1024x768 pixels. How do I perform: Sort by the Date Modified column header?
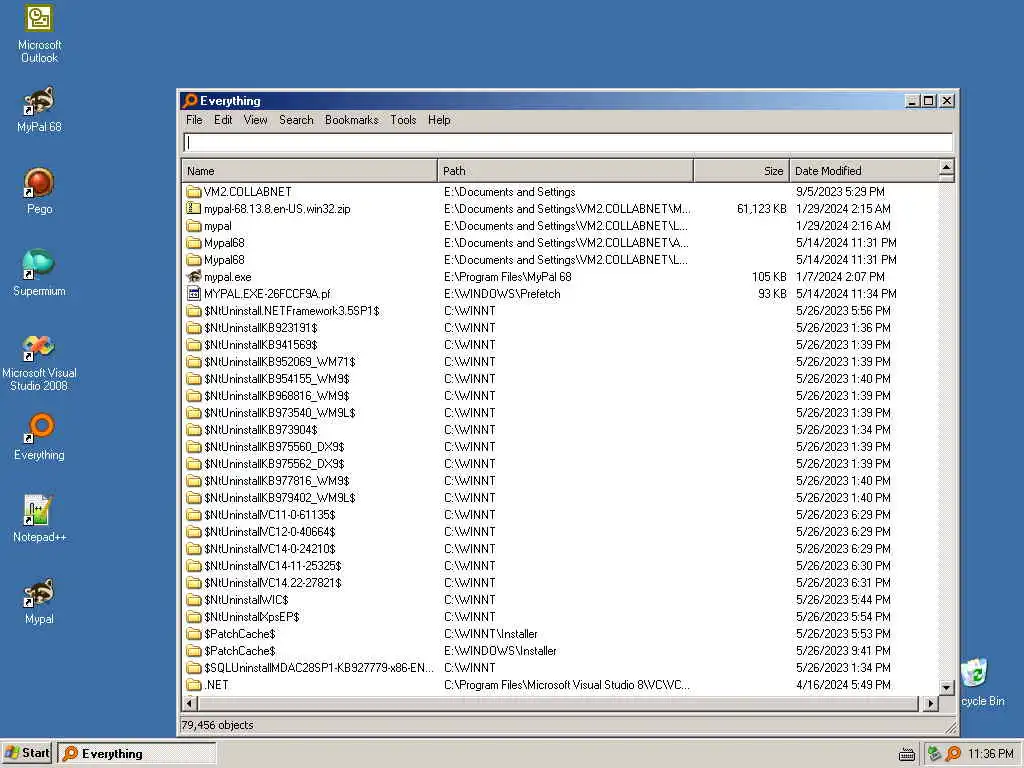863,171
